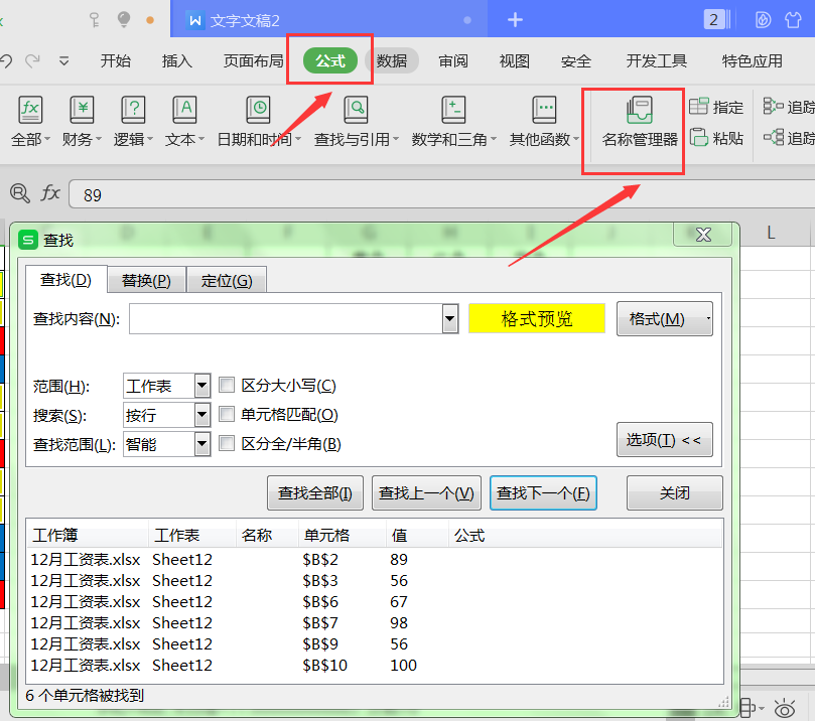This screenshot has width=815, height=721.
Task: Click column L header in the spreadsheet
Action: click(x=771, y=233)
